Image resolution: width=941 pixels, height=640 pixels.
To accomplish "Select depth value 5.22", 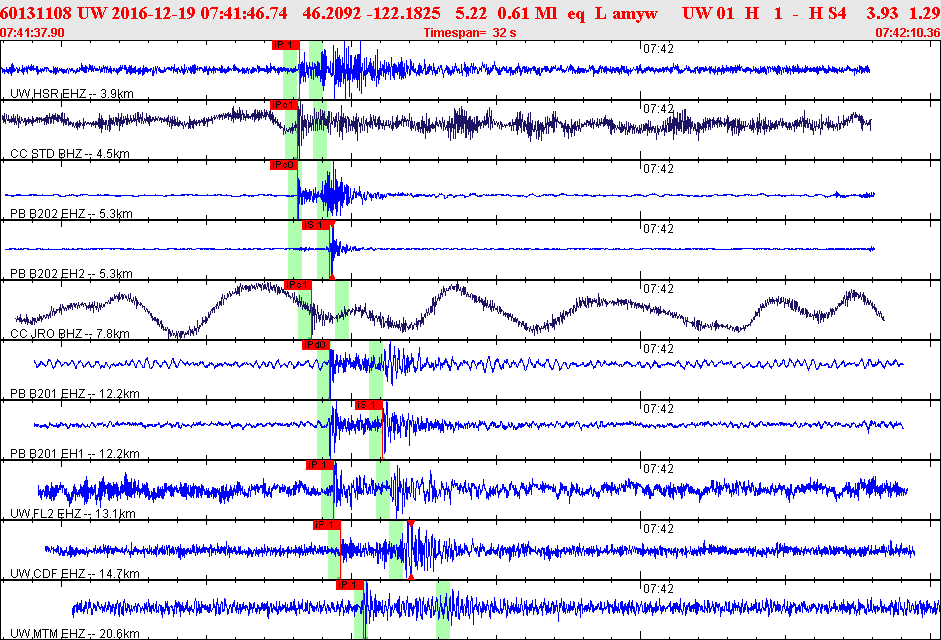I will coord(470,13).
